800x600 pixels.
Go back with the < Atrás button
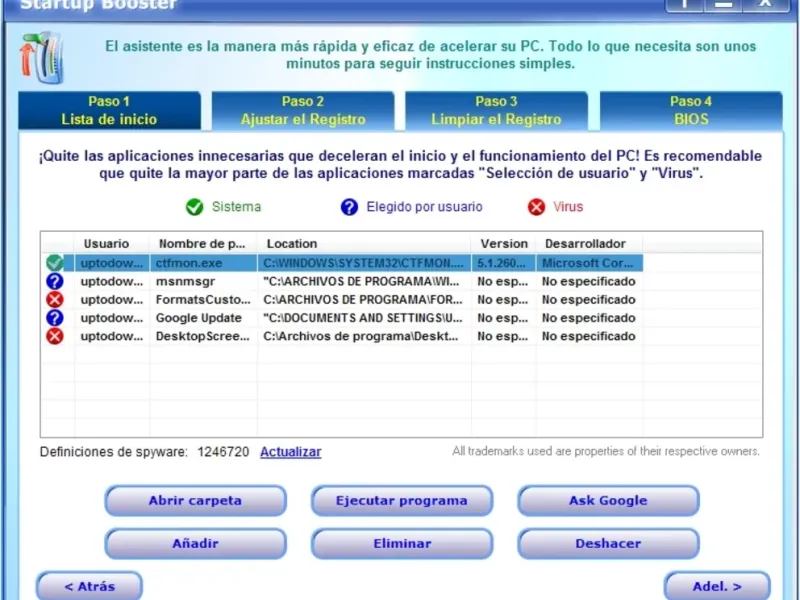[x=89, y=586]
